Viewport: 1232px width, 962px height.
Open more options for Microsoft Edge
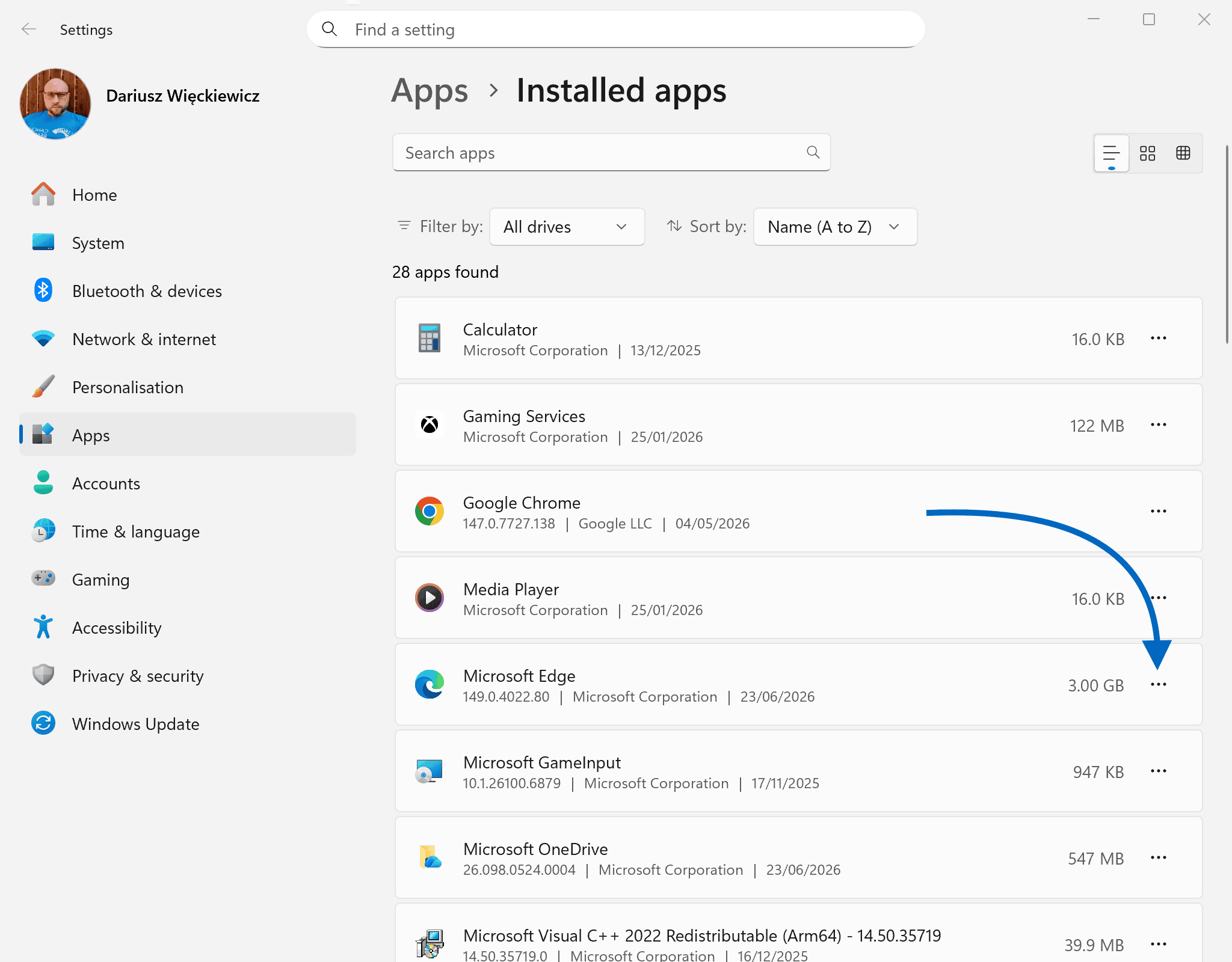(1159, 684)
